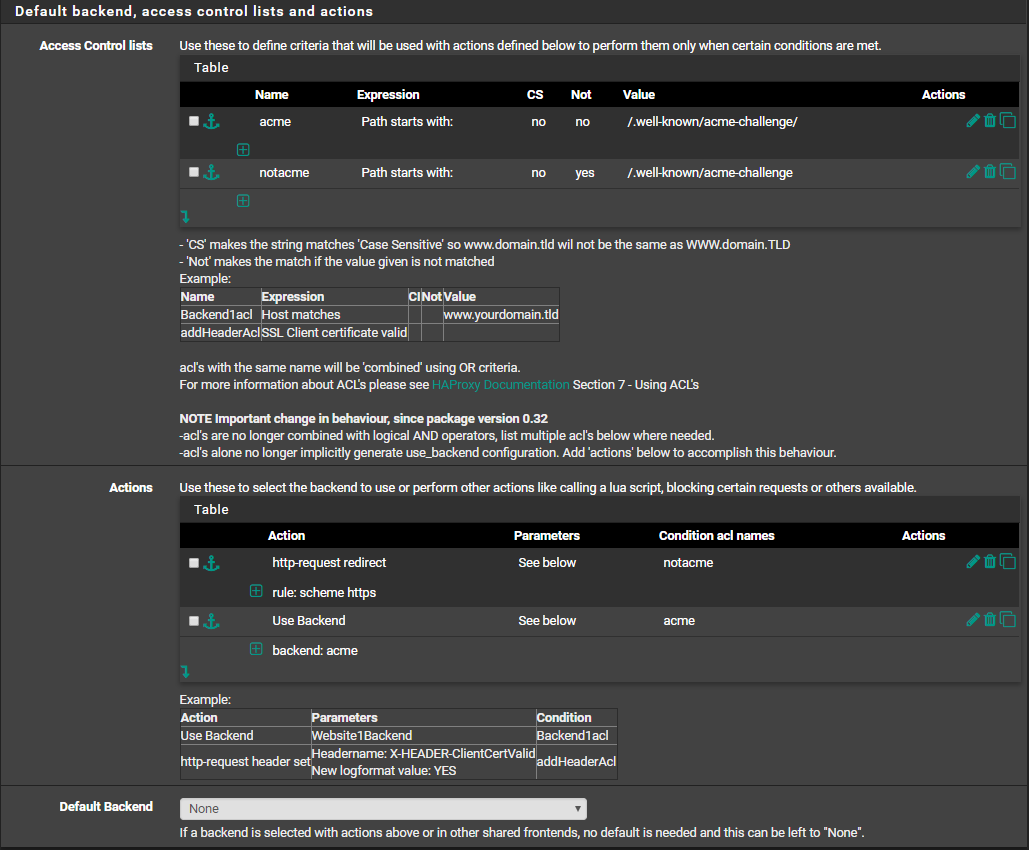Screen dimensions: 1029x850
Task: Edit the notacme ACL entry
Action: (x=972, y=172)
